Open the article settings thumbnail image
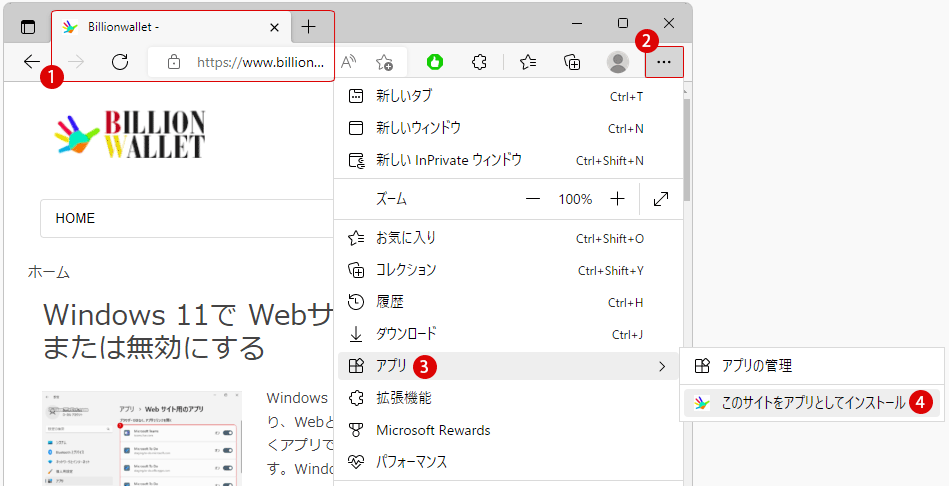Image resolution: width=949 pixels, height=486 pixels. (142, 438)
